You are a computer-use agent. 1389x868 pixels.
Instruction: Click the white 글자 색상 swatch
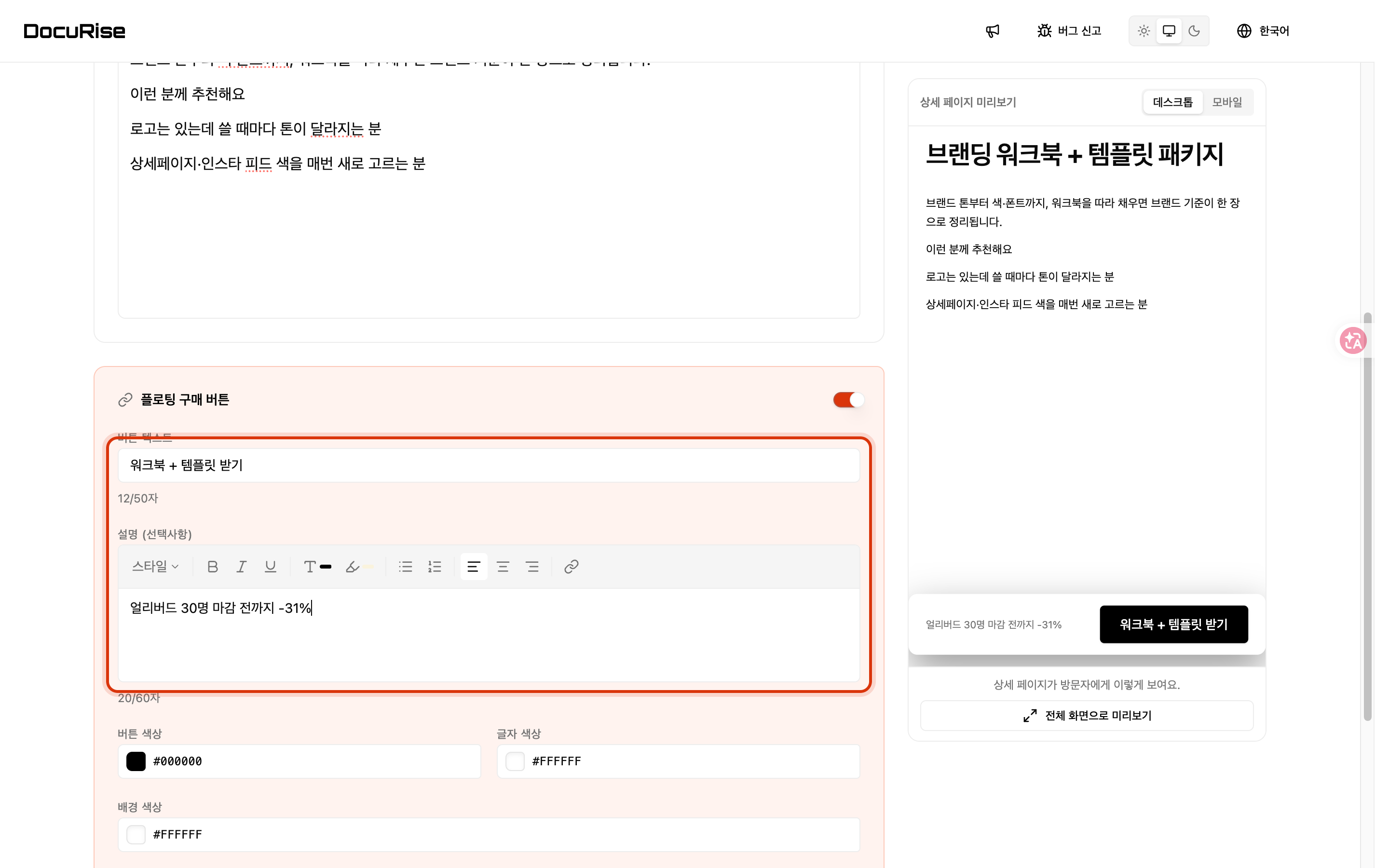pyautogui.click(x=515, y=761)
